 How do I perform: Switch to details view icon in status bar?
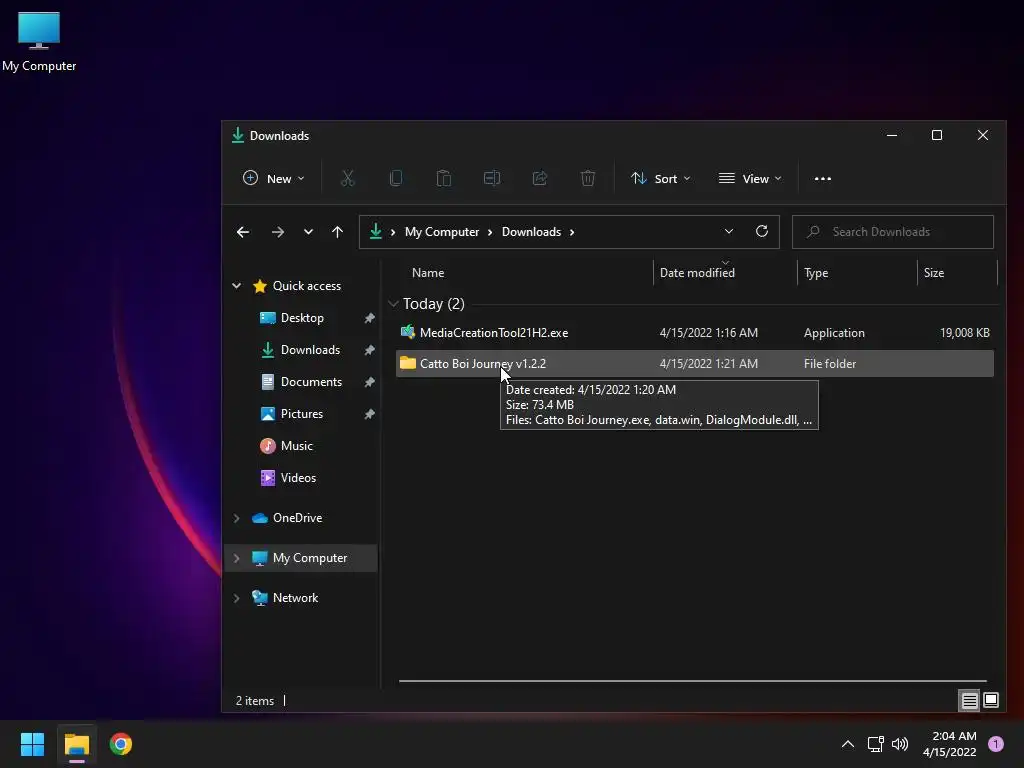970,701
